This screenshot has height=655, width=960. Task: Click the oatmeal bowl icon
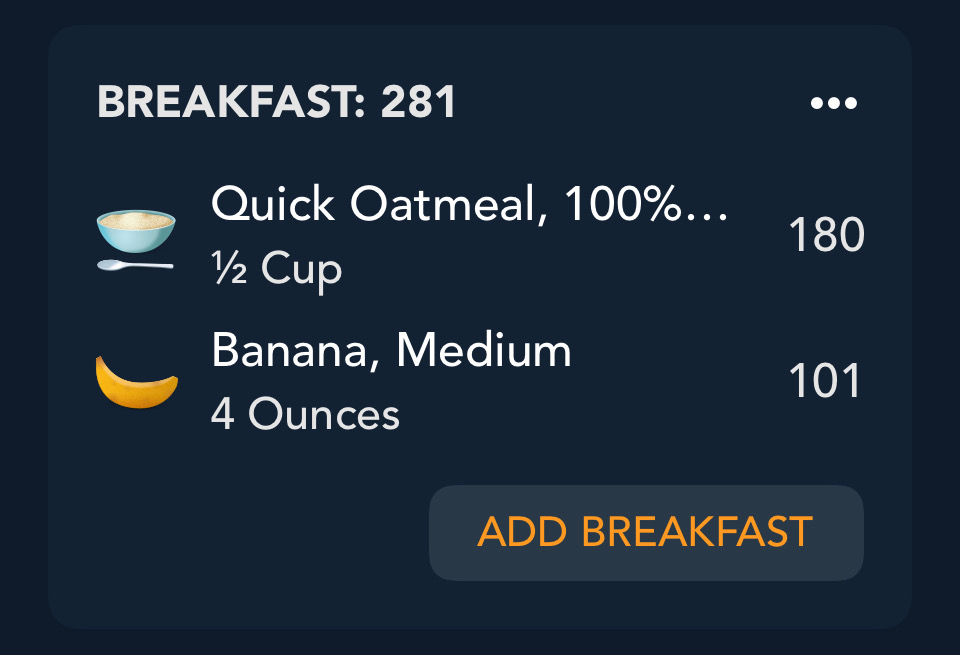coord(136,230)
